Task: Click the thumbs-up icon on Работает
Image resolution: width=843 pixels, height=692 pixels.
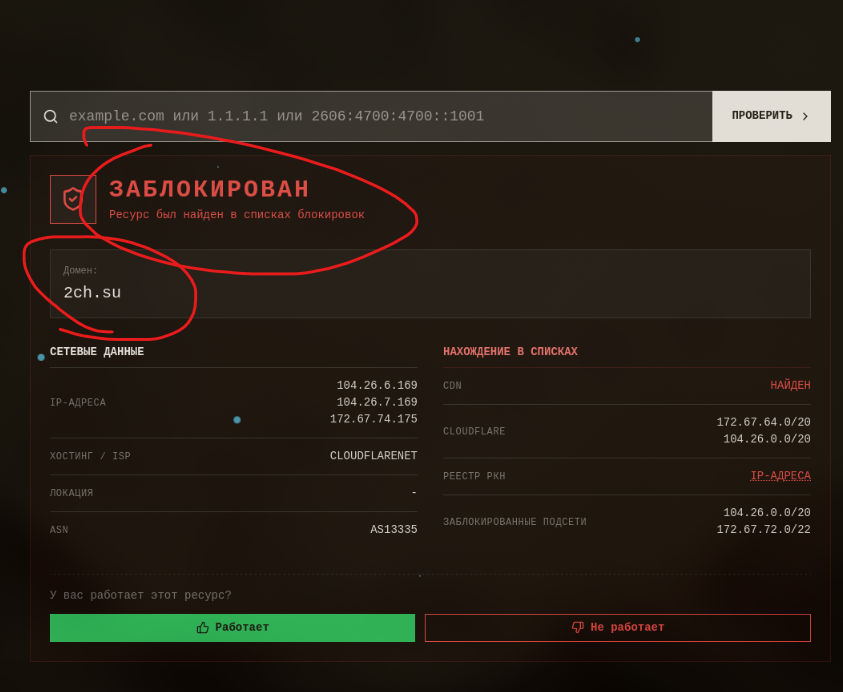Action: (203, 627)
